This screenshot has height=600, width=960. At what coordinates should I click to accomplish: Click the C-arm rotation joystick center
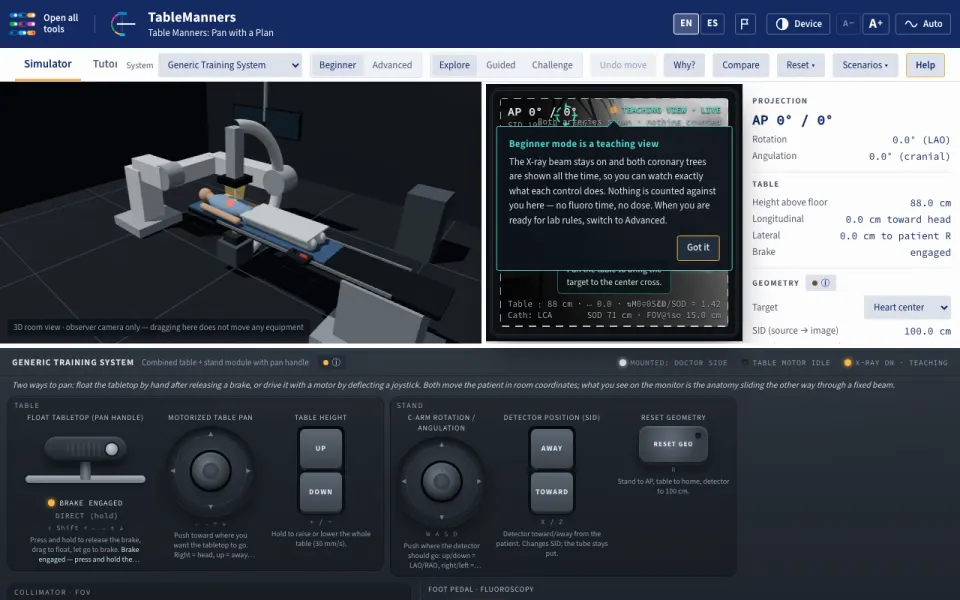(x=441, y=481)
